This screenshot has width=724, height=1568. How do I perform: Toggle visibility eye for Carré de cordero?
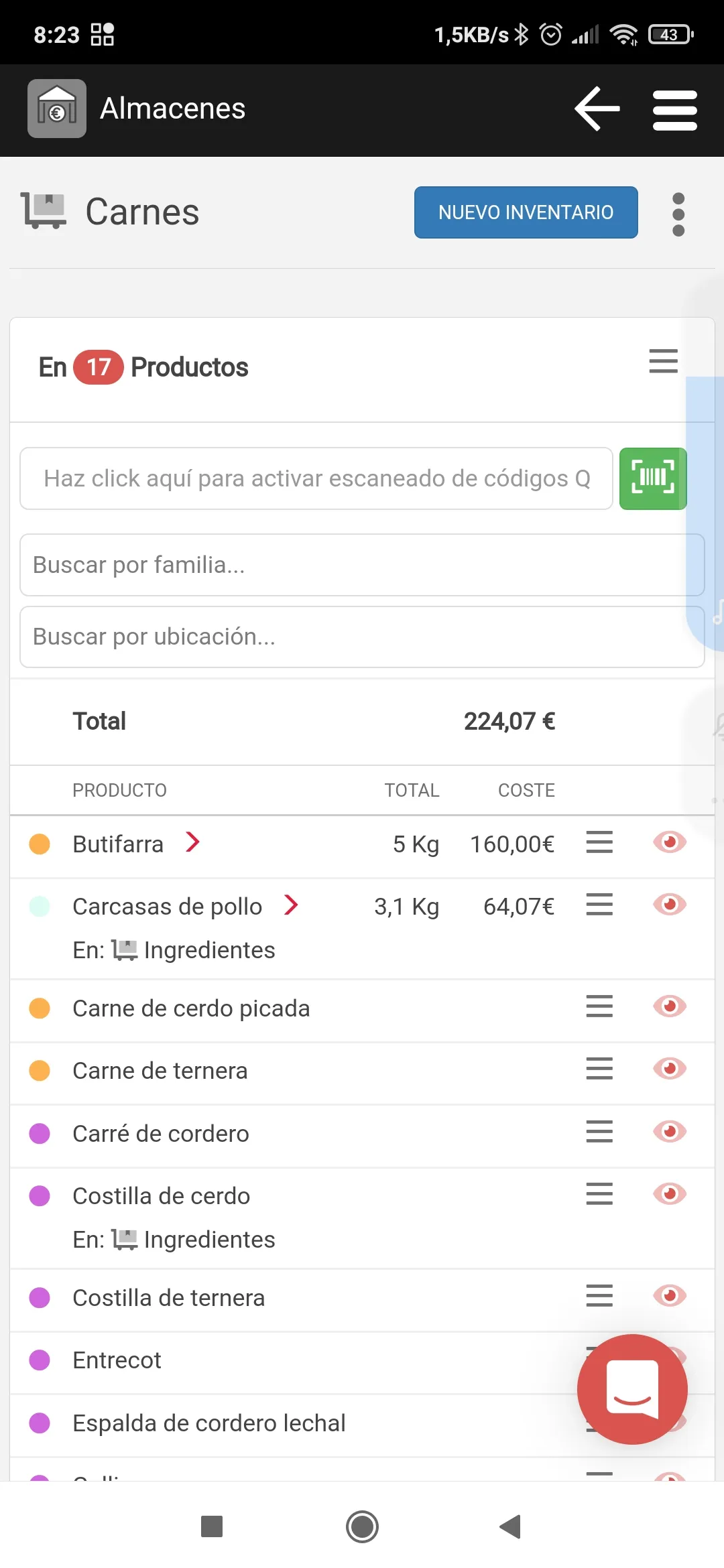tap(670, 1131)
